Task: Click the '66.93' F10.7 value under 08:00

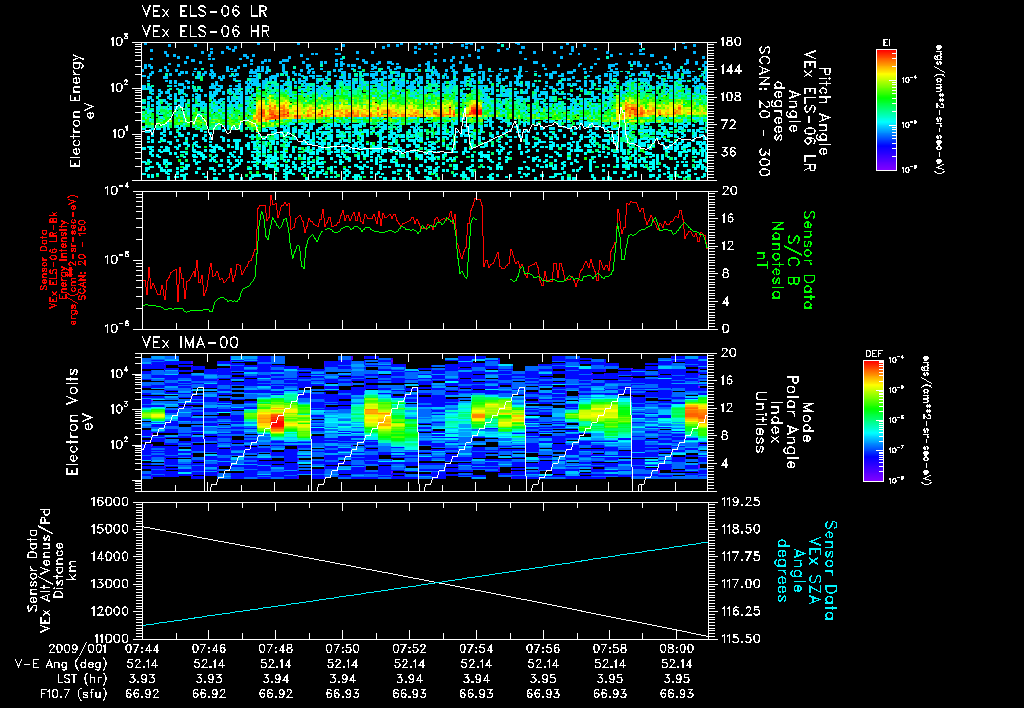Action: click(x=677, y=694)
